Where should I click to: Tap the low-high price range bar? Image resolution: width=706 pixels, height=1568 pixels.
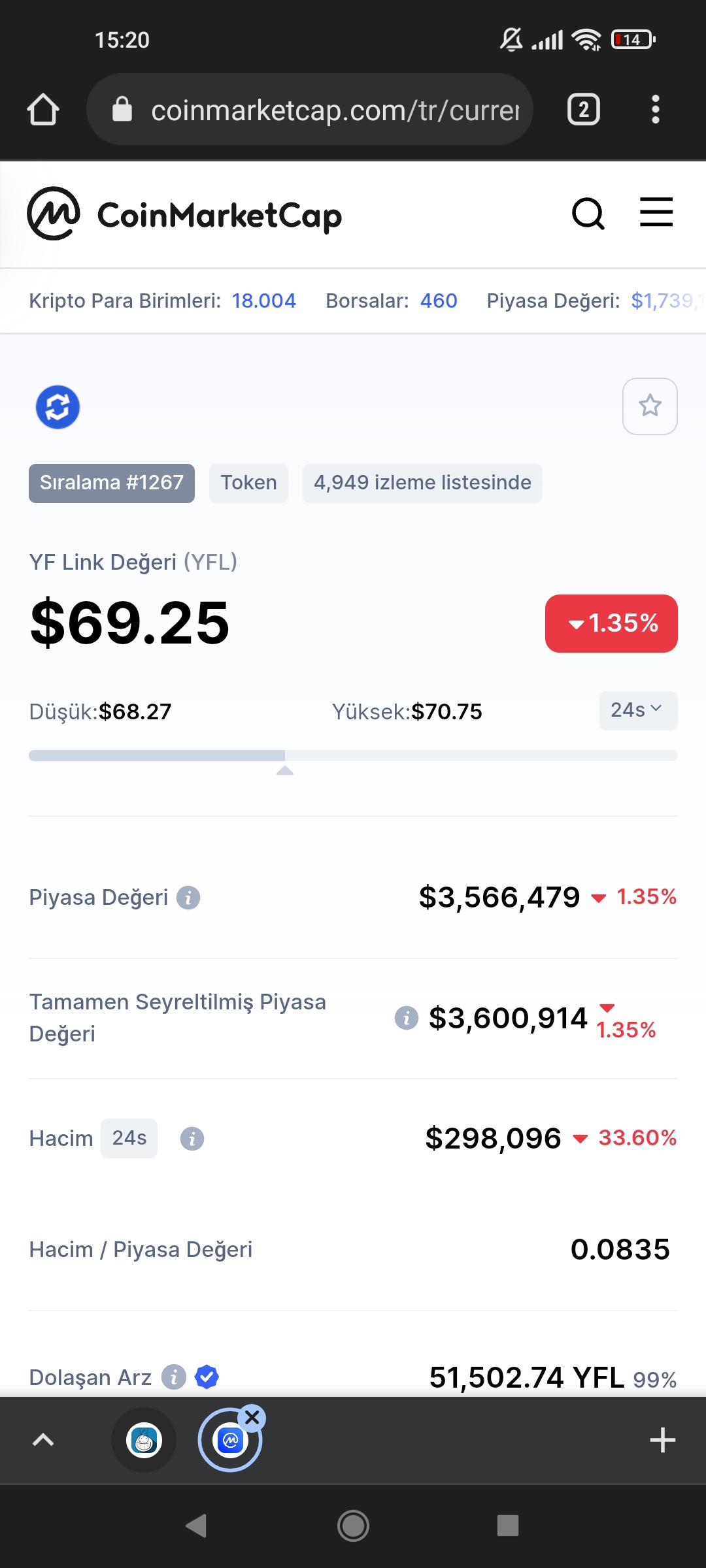point(353,756)
